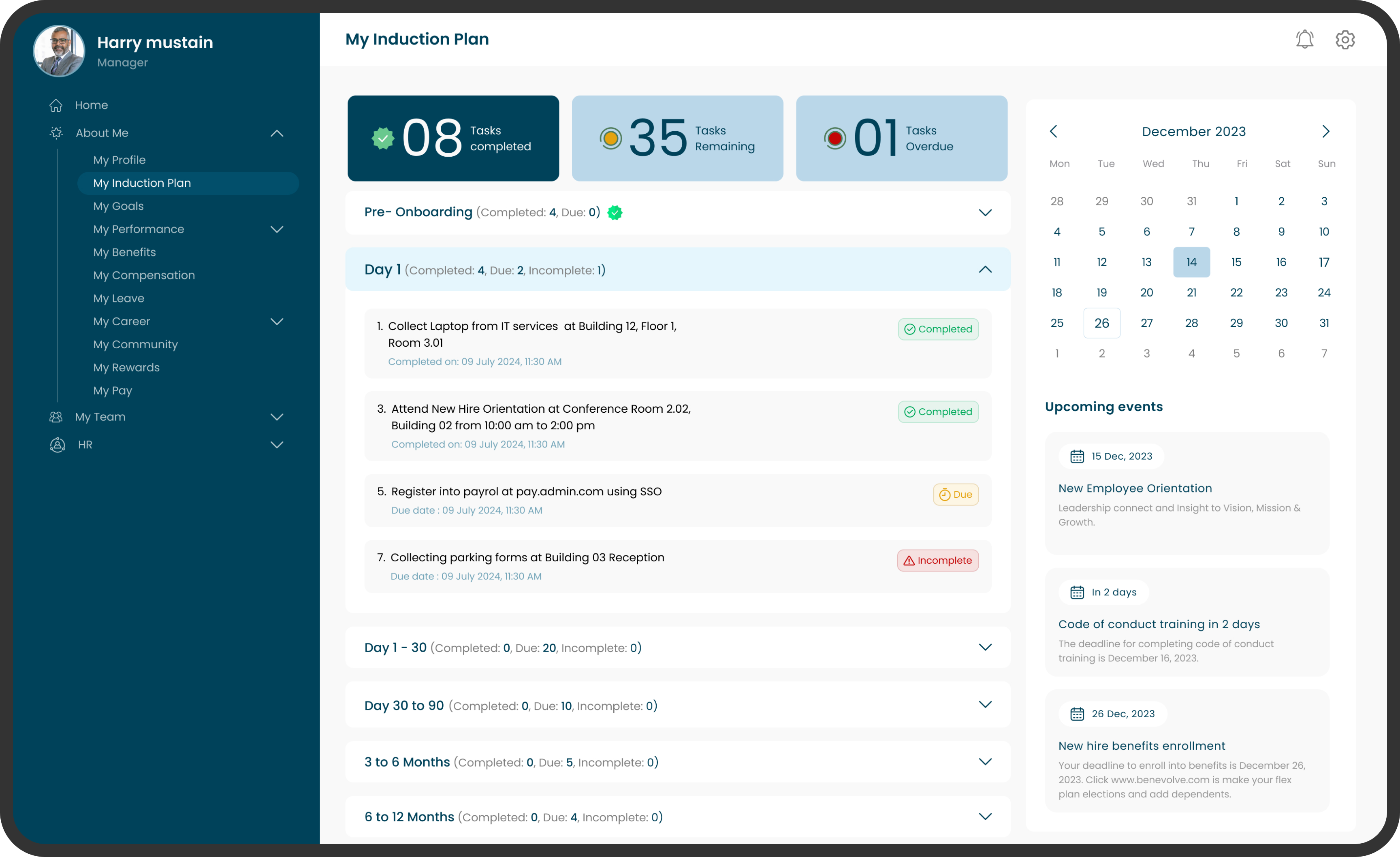This screenshot has height=857, width=1400.
Task: Click the About Me gear icon
Action: pyautogui.click(x=56, y=133)
